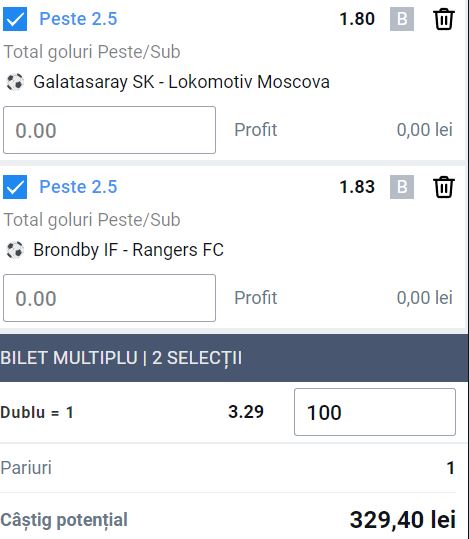Open the second Peste 2.5 selection link
Viewport: 469px width, 539px height.
[x=78, y=187]
